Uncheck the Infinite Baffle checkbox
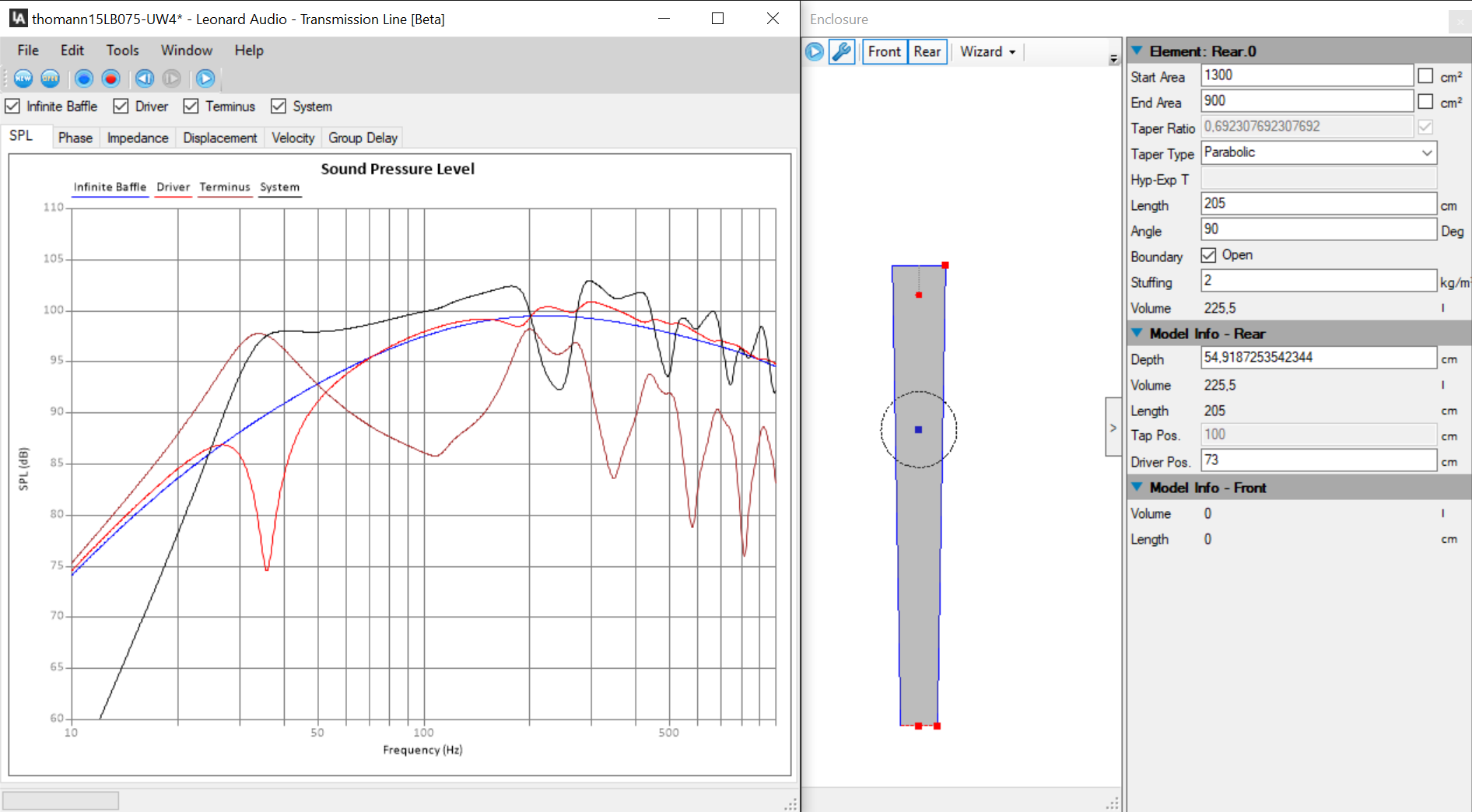This screenshot has width=1472, height=812. click(x=13, y=106)
